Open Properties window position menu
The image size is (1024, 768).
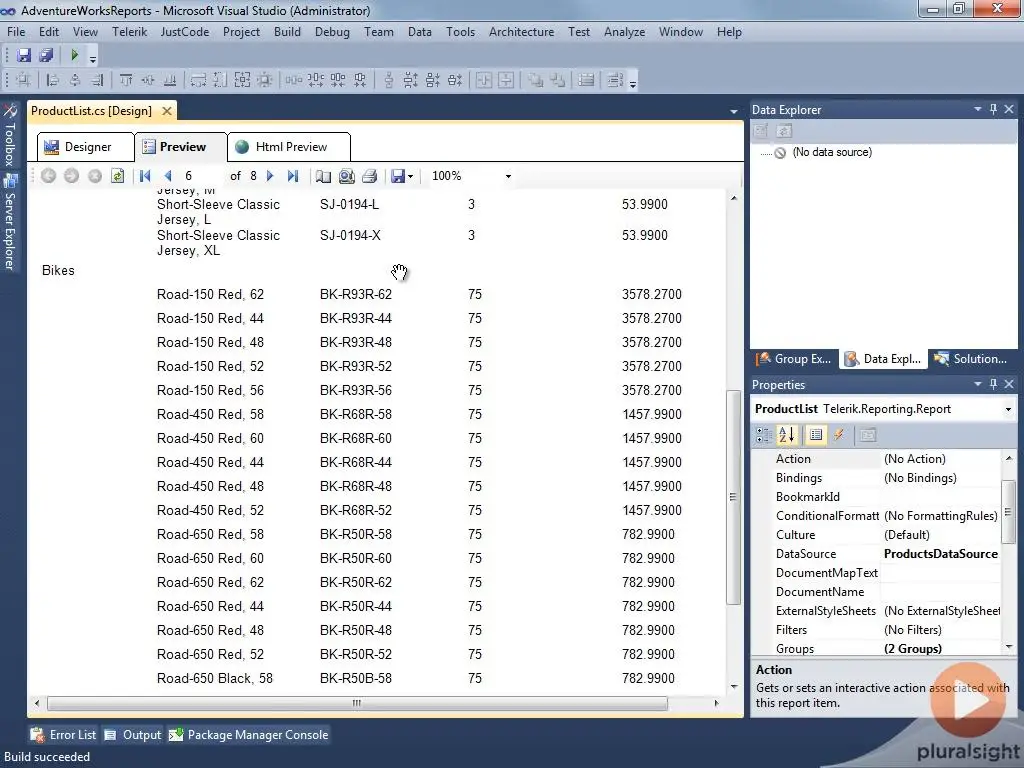coord(978,384)
